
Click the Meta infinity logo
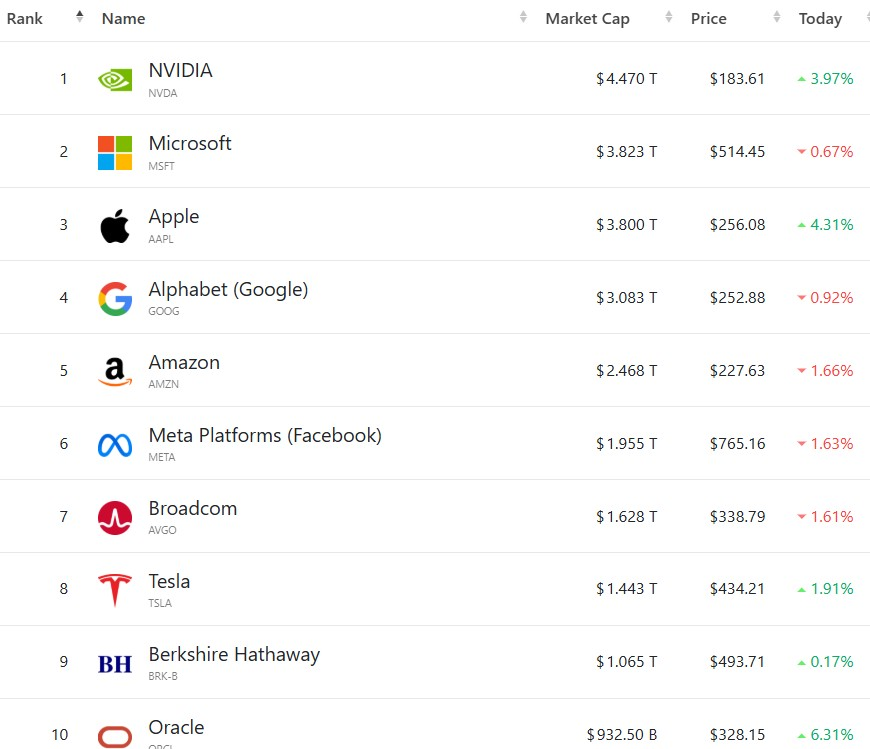(115, 445)
